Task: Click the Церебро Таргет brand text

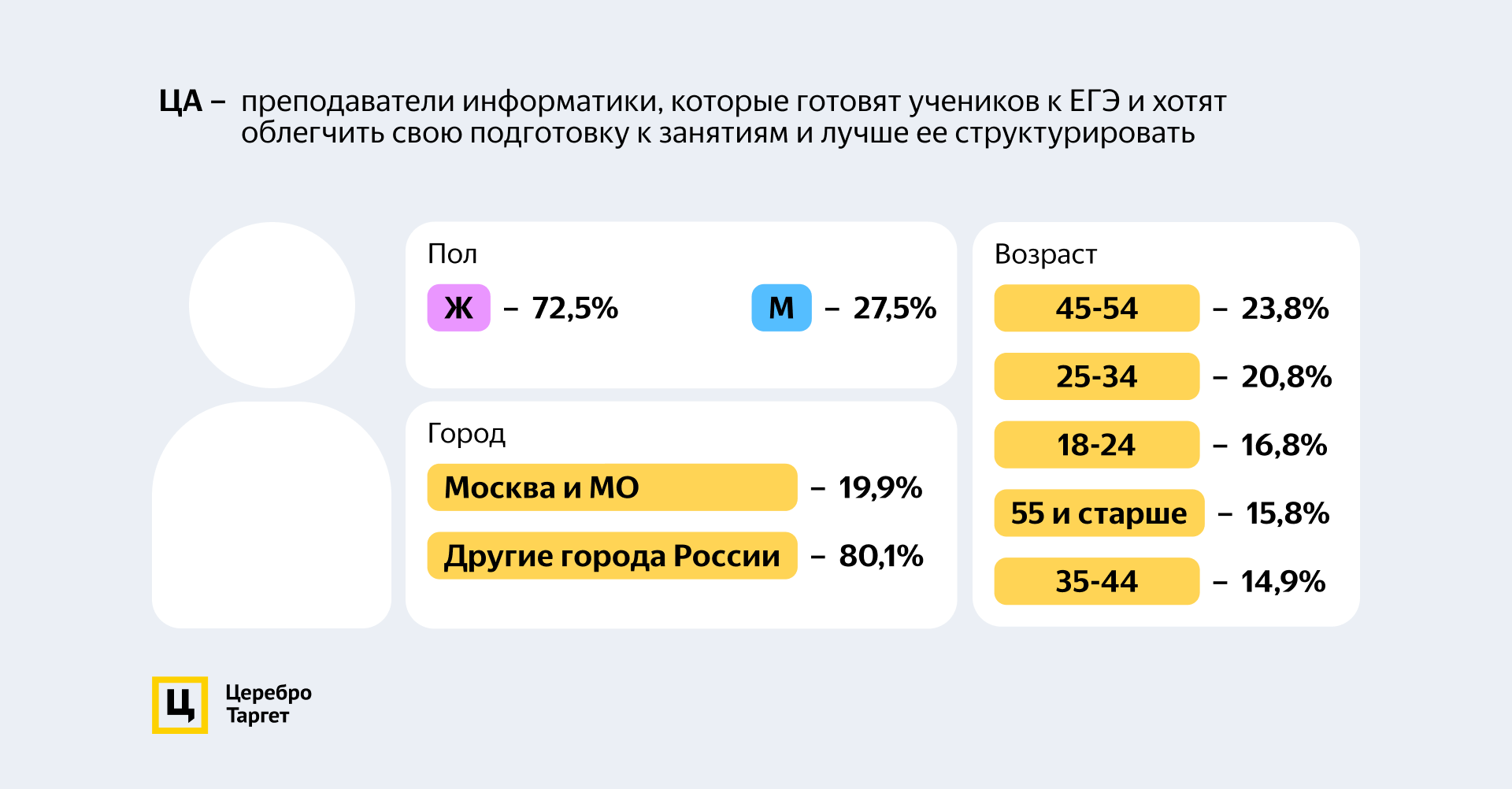Action: (268, 704)
